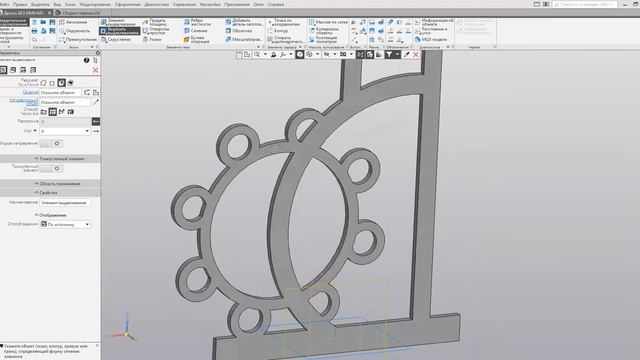Select Точка по координатам tool
Image resolution: width=640 pixels, height=360 pixels.
point(284,22)
